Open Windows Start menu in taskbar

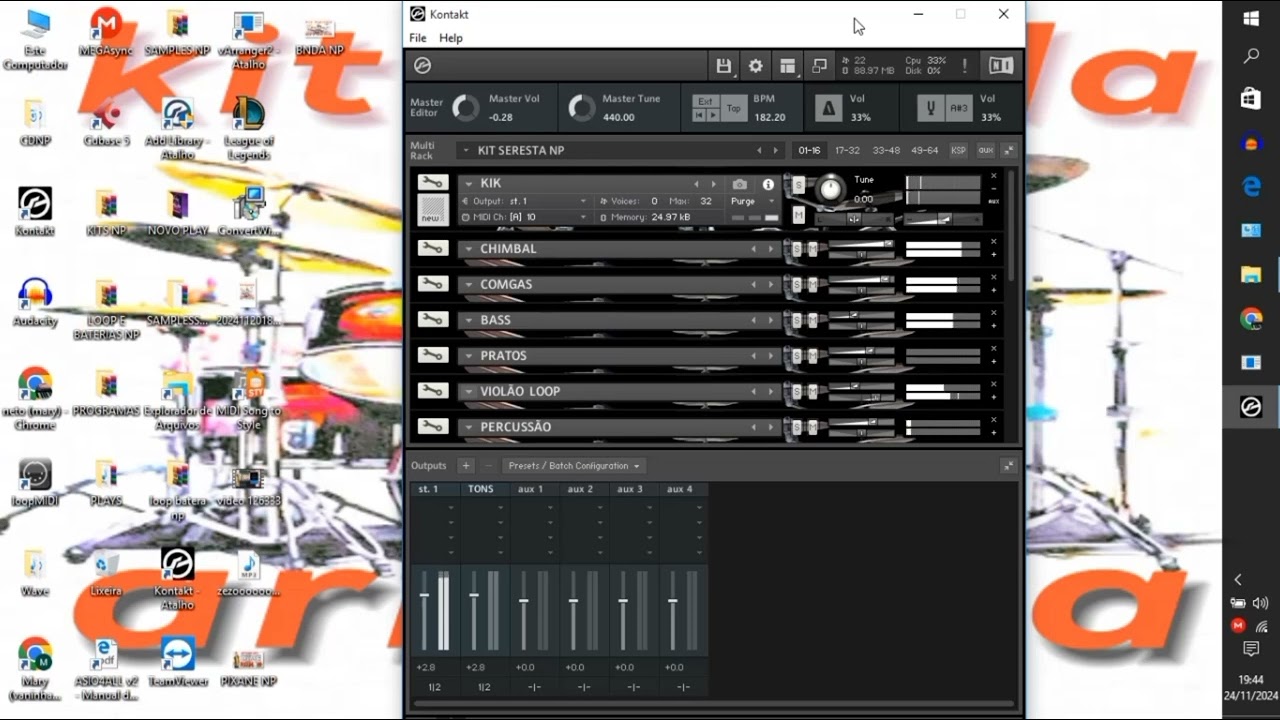[1251, 19]
